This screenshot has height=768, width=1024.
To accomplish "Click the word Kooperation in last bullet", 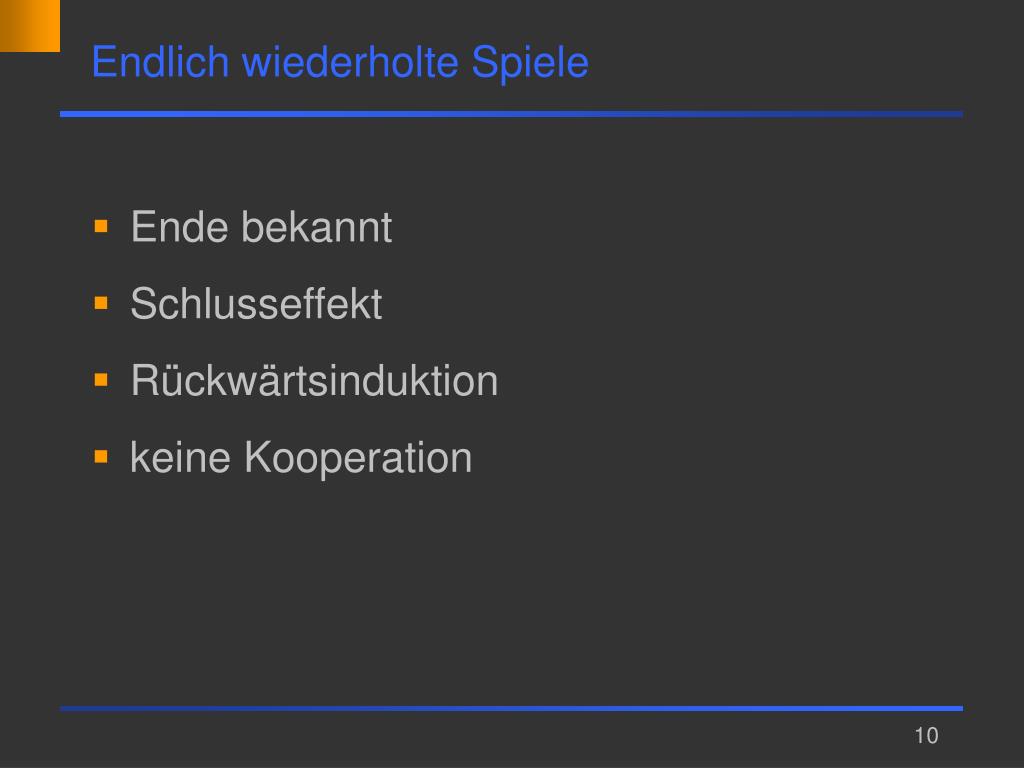I will click(358, 459).
